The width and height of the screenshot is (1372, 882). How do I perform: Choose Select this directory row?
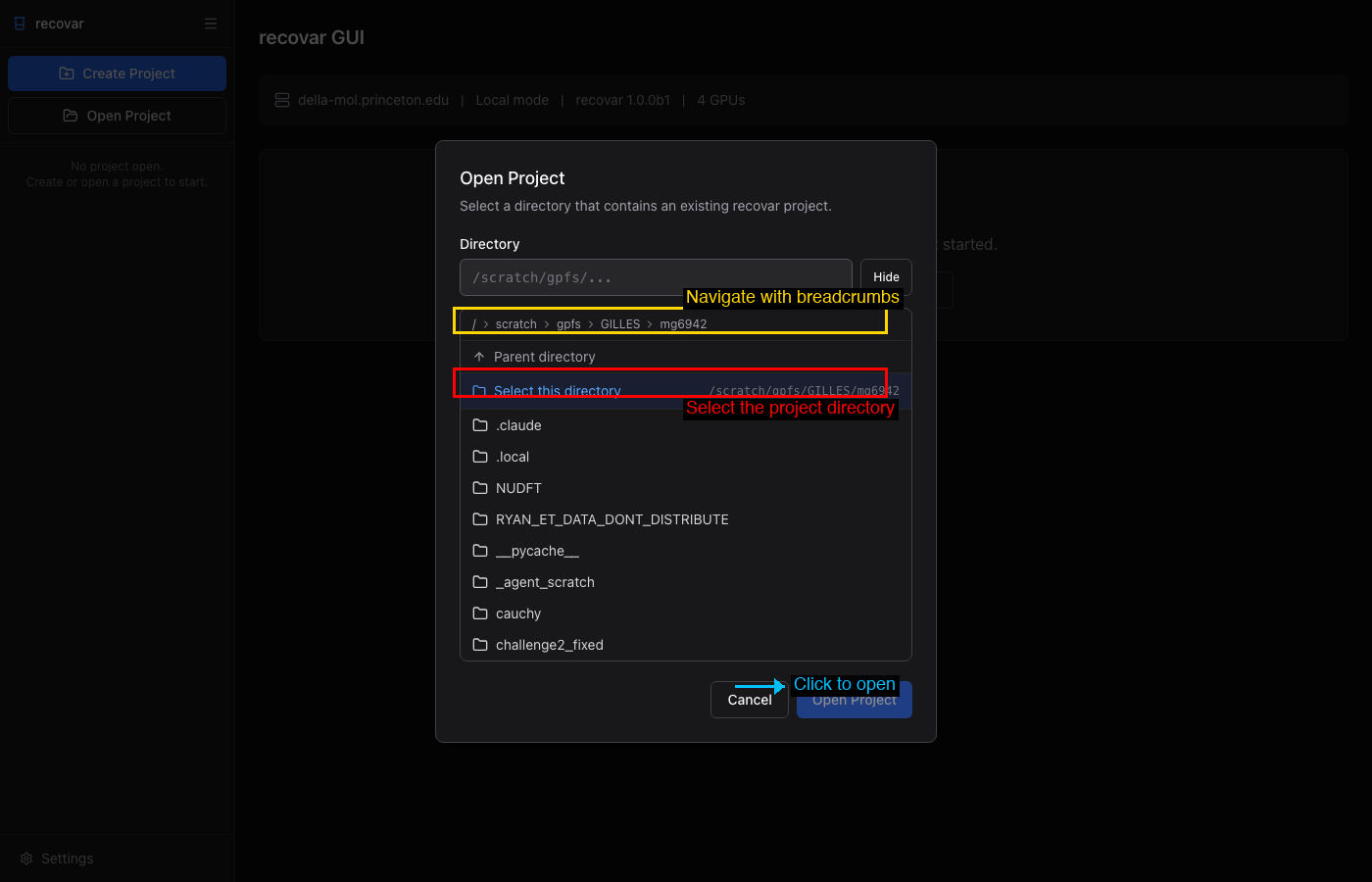pyautogui.click(x=686, y=391)
